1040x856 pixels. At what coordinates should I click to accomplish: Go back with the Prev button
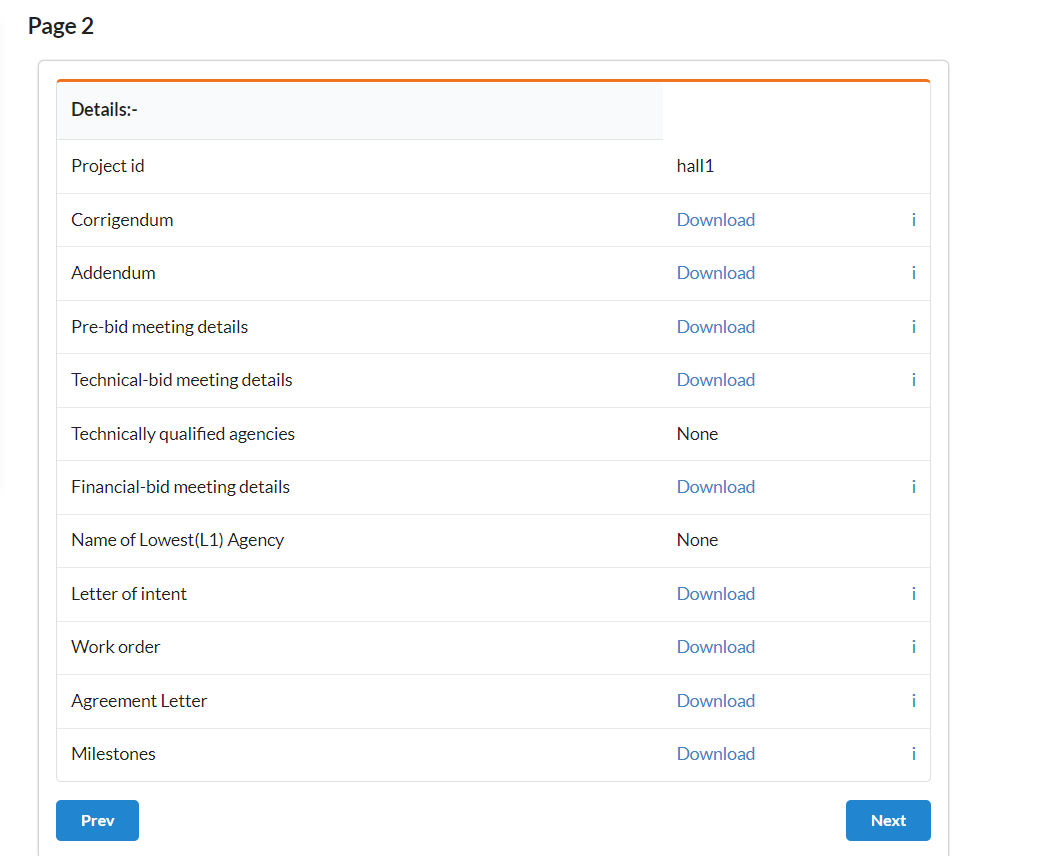(x=97, y=821)
